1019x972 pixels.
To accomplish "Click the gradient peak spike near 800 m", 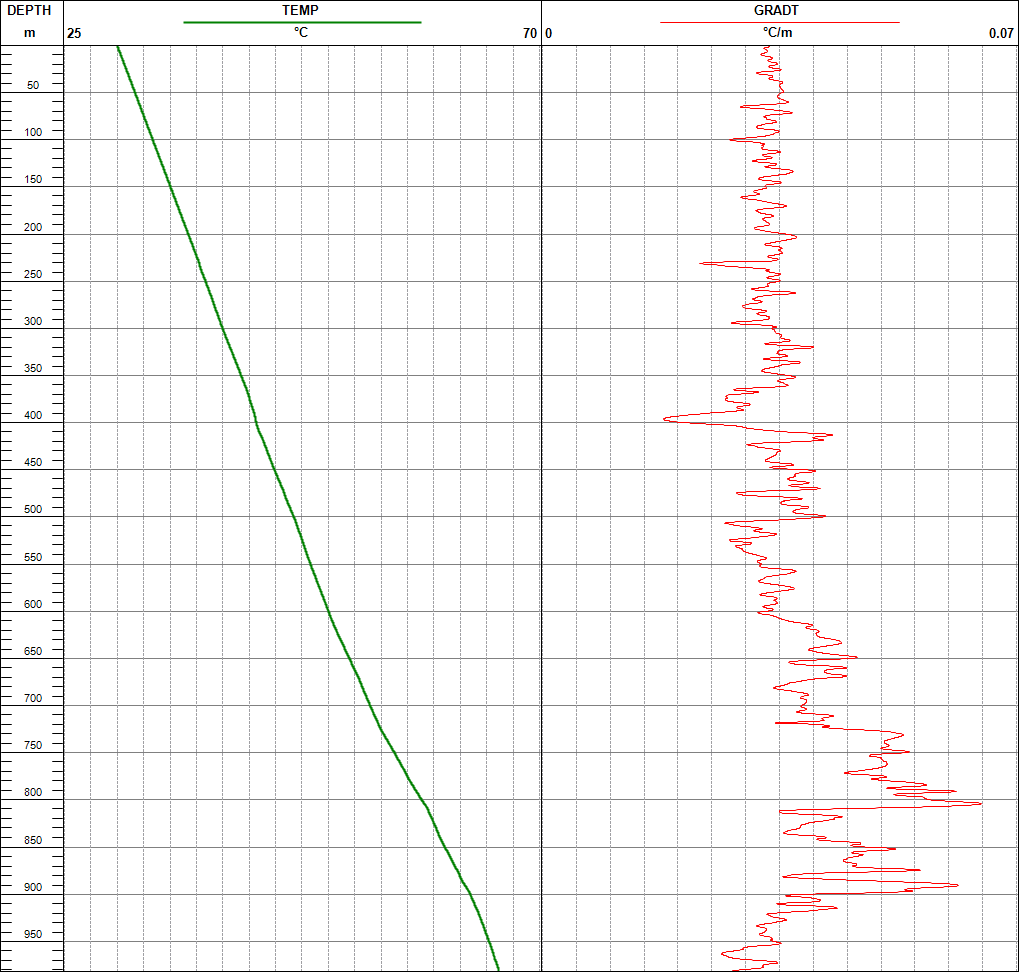I will tap(978, 804).
